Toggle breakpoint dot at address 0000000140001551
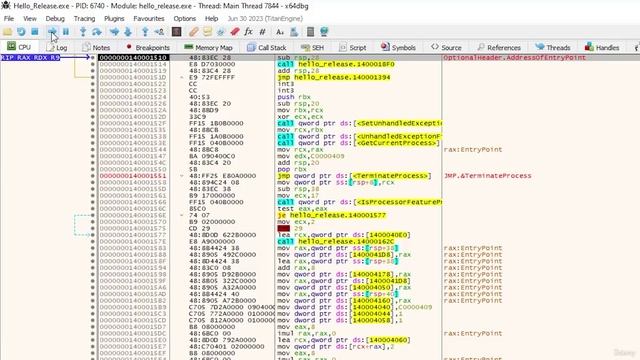Viewport: 640px width, 360px height. pos(93,176)
